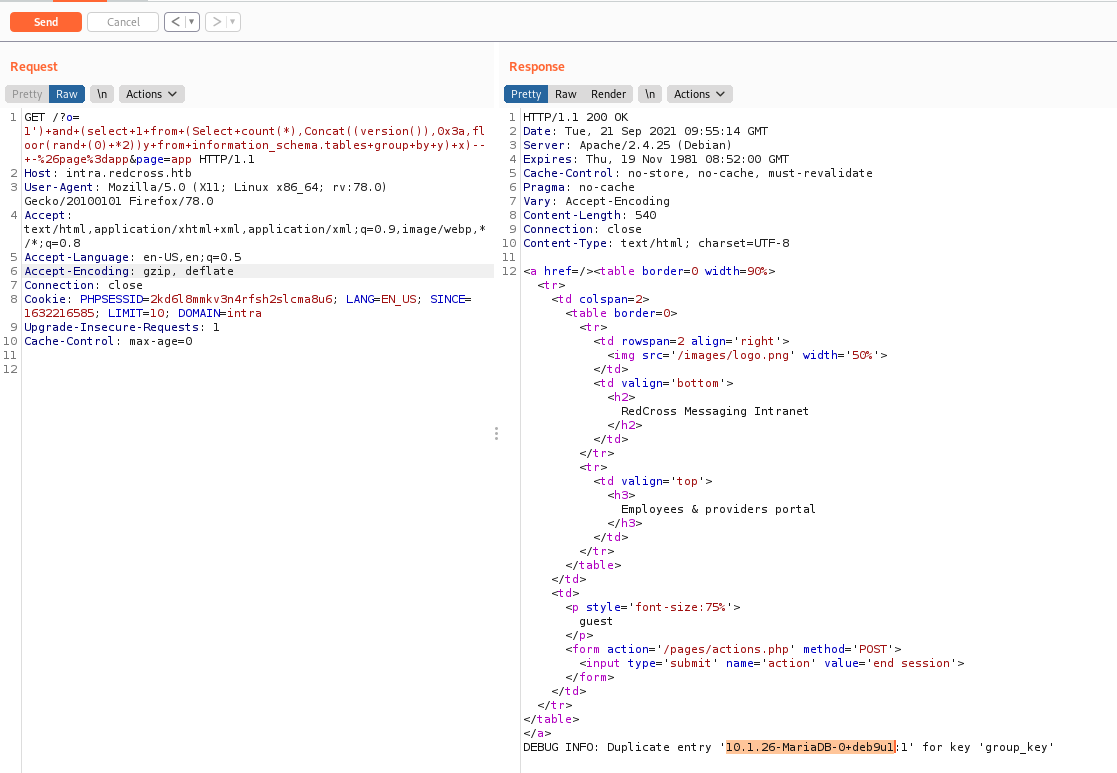This screenshot has width=1117, height=773.
Task: Switch Request view to Raw
Action: pyautogui.click(x=67, y=94)
